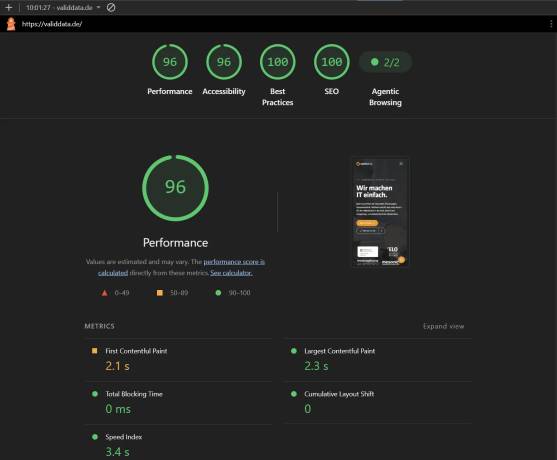This screenshot has width=557, height=460.
Task: Click the clear all reports icon
Action: point(111,7)
